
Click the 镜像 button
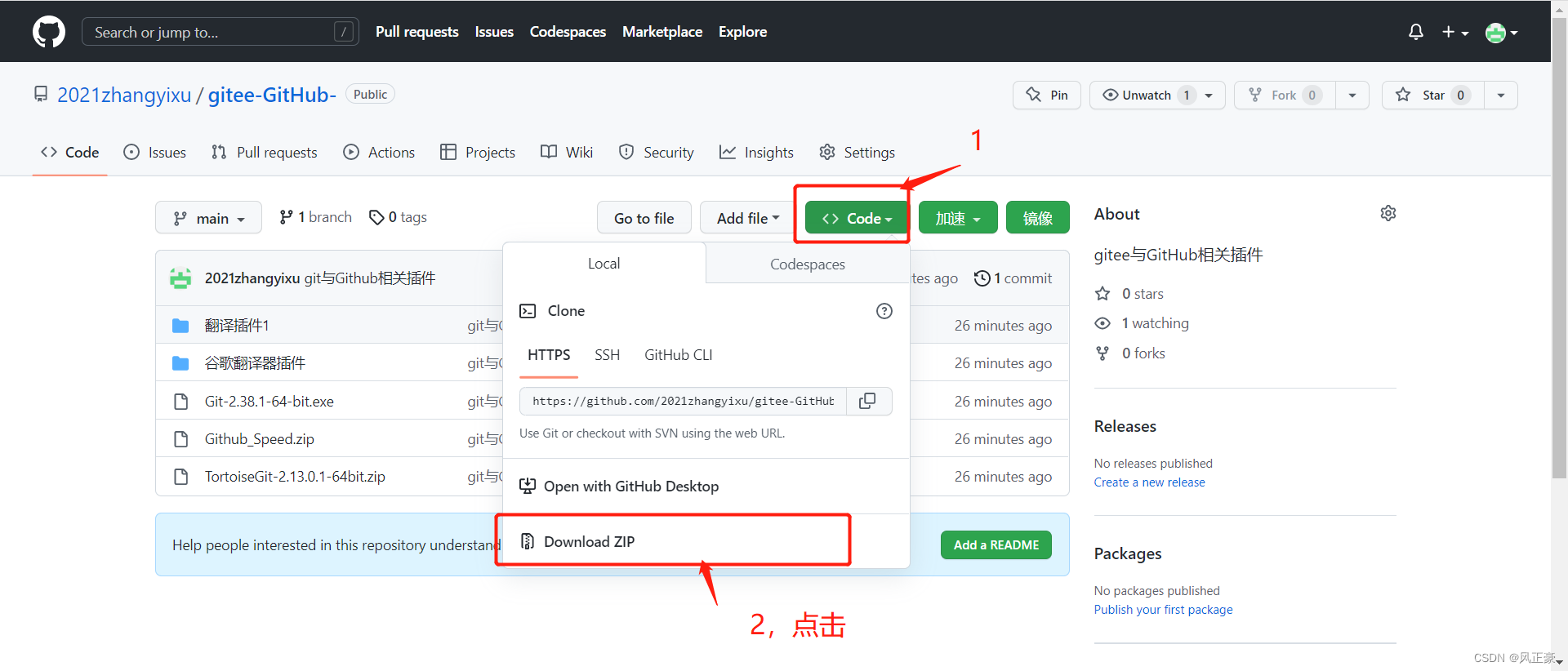pos(1038,218)
